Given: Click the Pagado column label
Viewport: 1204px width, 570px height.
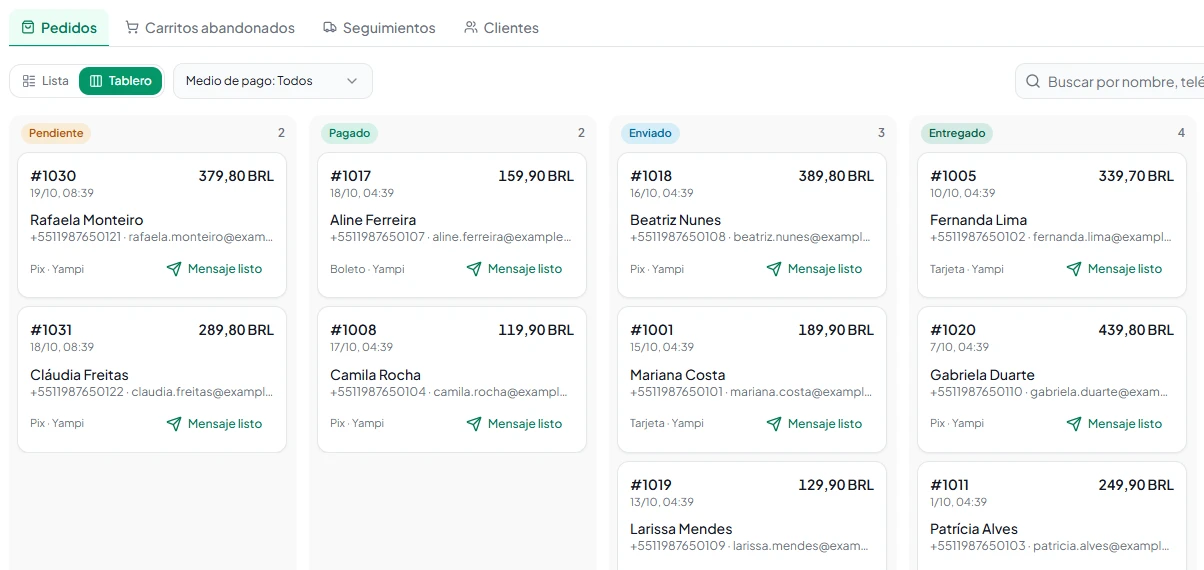Looking at the screenshot, I should (x=349, y=133).
